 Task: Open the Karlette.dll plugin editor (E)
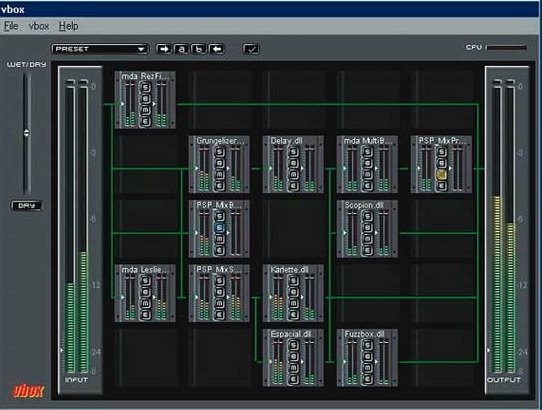(293, 315)
